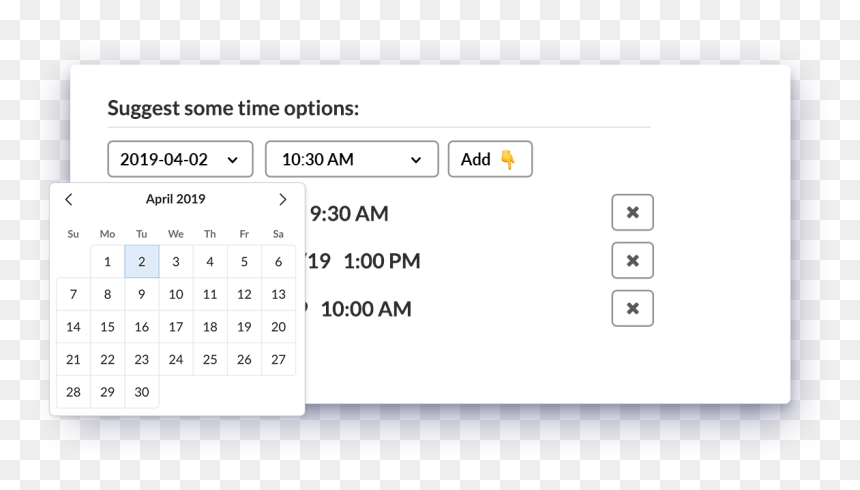Remove the 10:00 AM time option
860x490 pixels.
point(632,308)
